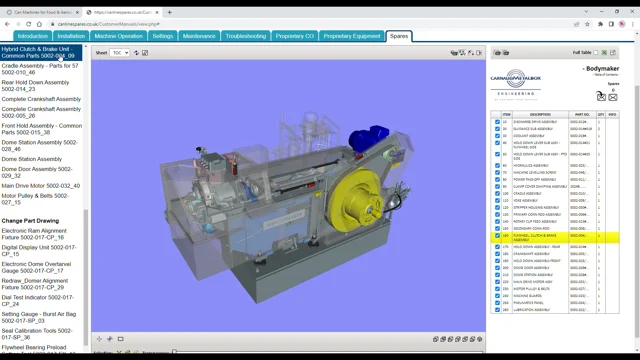This screenshot has height=360, width=640.
Task: Click the browser address bar
Action: point(310,24)
